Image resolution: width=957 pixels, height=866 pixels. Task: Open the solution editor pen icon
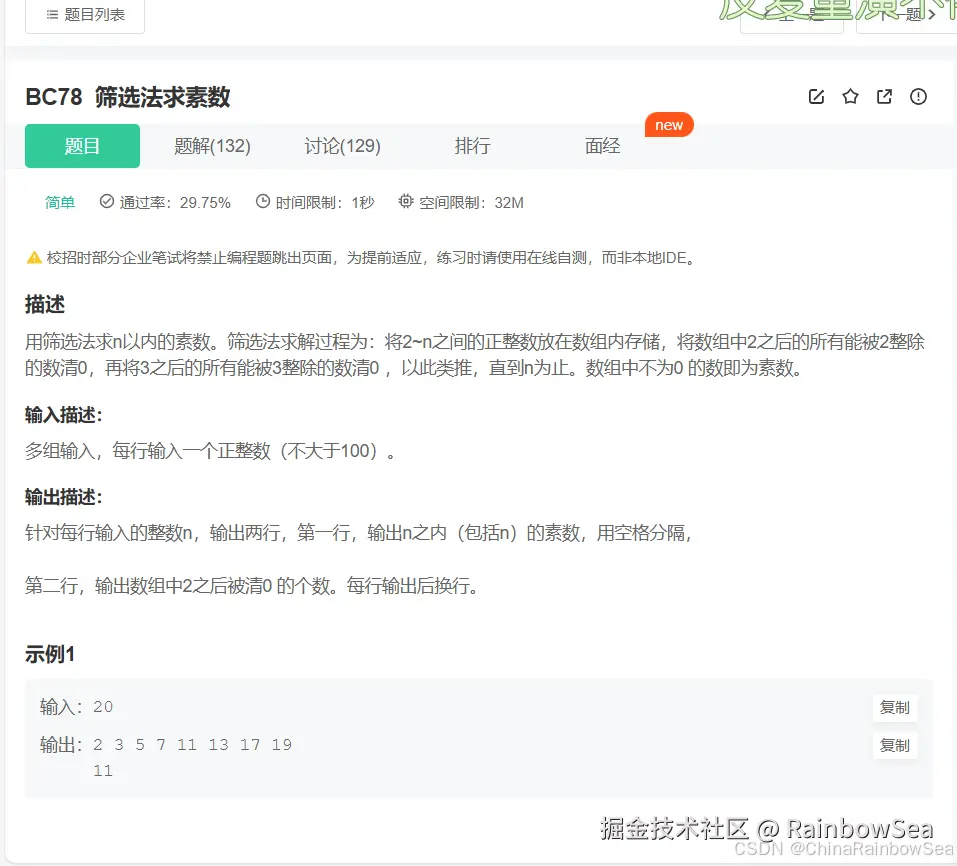816,96
